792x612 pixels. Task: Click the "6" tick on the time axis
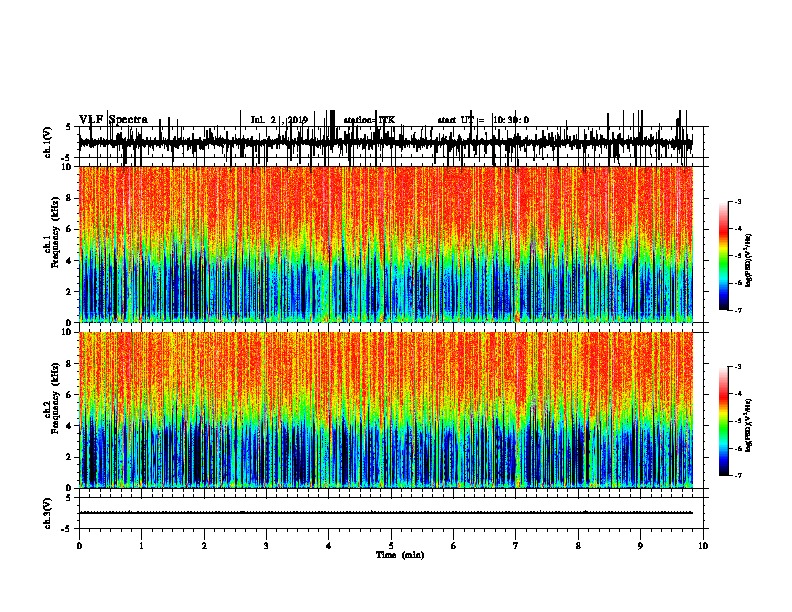(x=454, y=546)
